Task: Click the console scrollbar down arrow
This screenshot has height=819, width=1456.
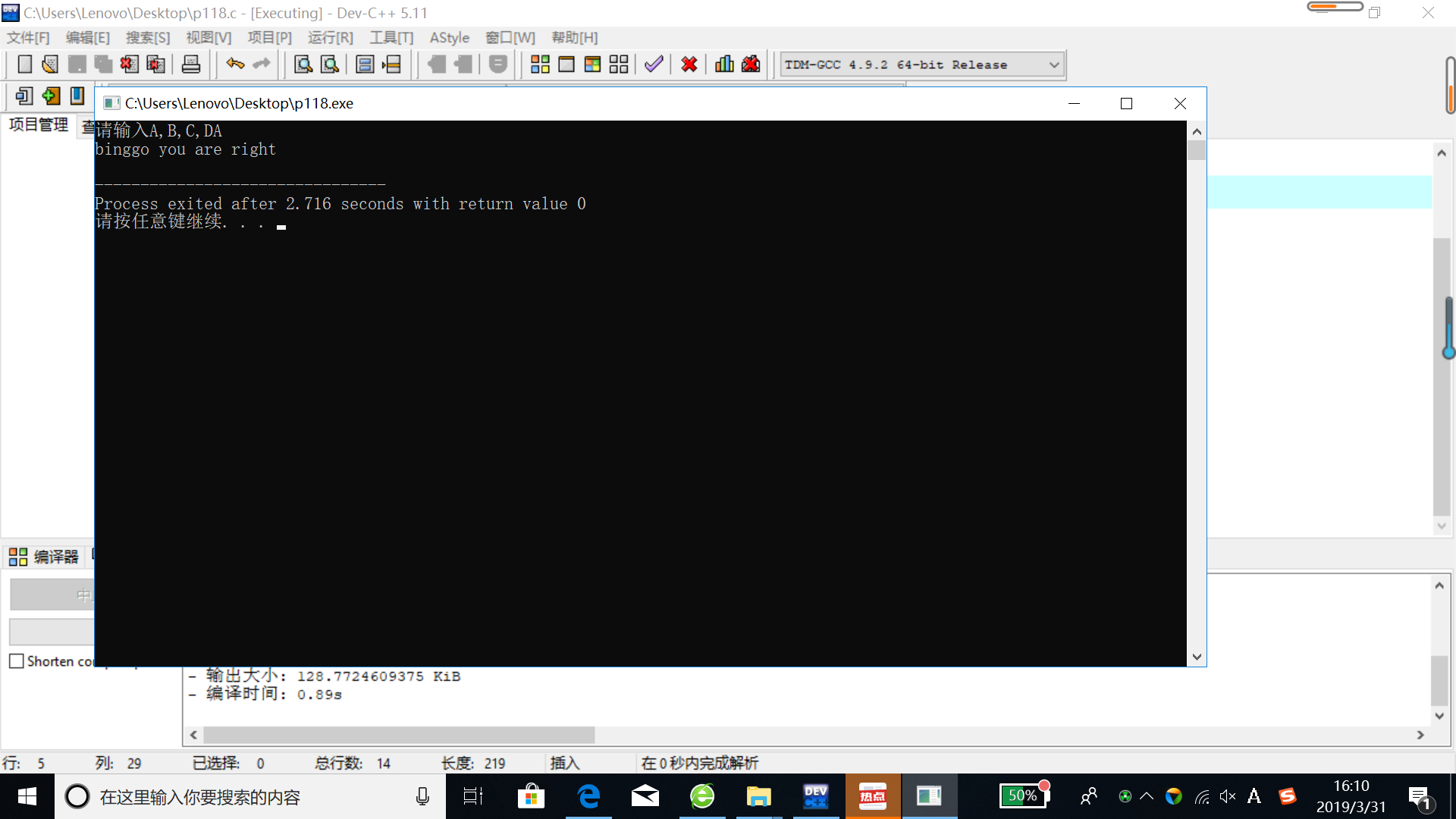Action: pos(1197,657)
